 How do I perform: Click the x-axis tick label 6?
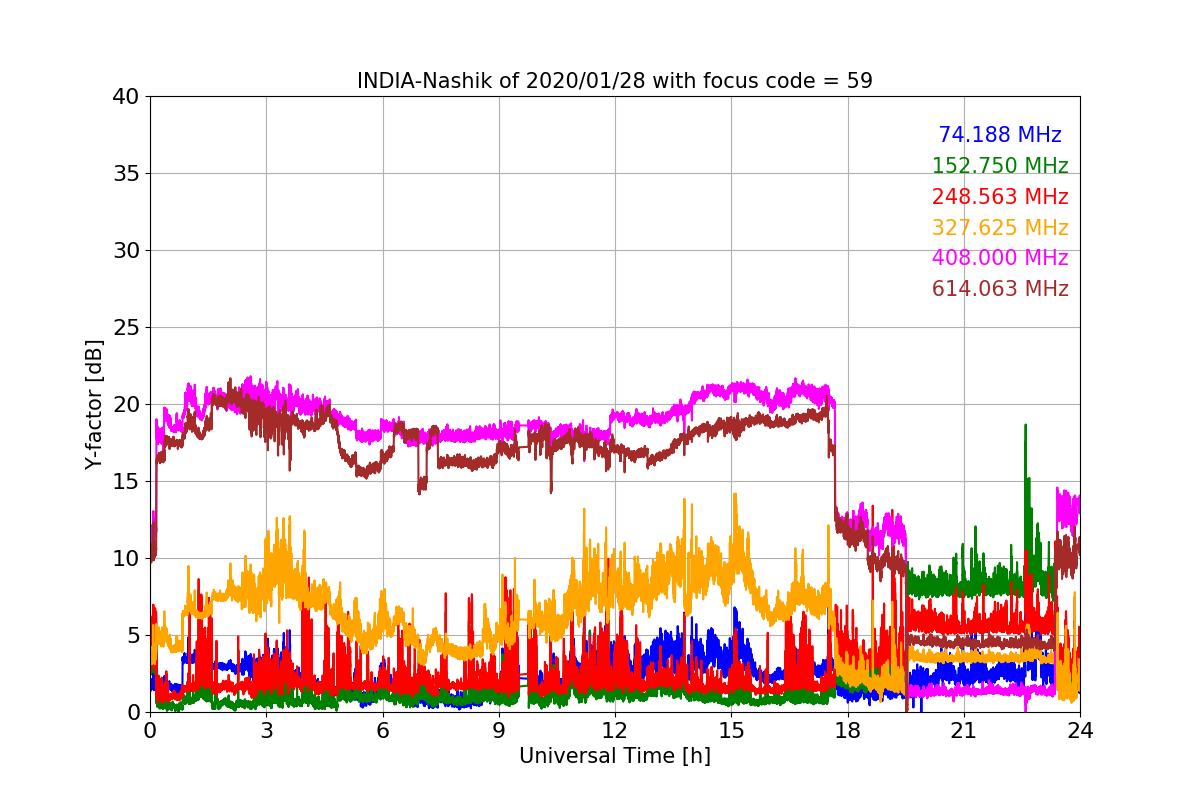pyautogui.click(x=382, y=730)
